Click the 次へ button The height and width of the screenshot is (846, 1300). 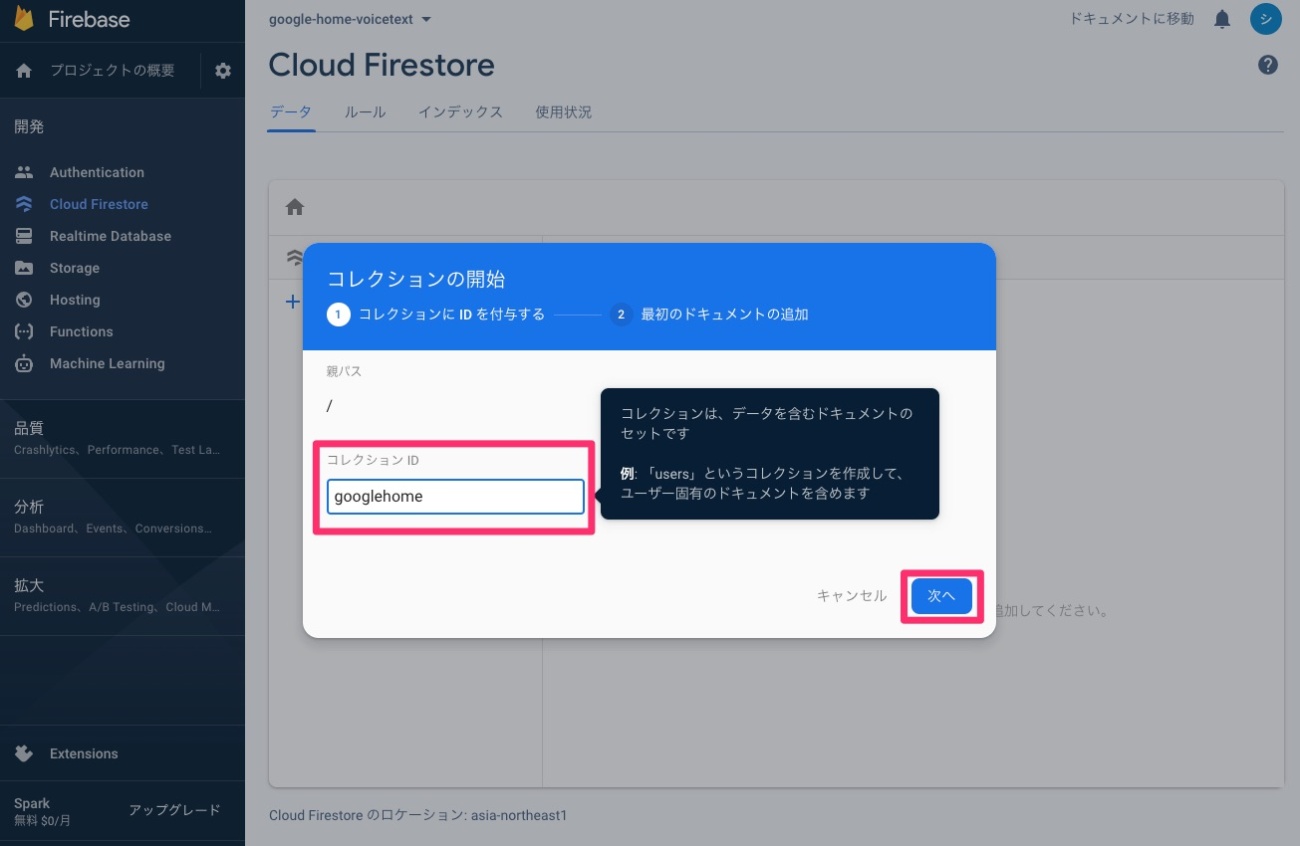(942, 596)
